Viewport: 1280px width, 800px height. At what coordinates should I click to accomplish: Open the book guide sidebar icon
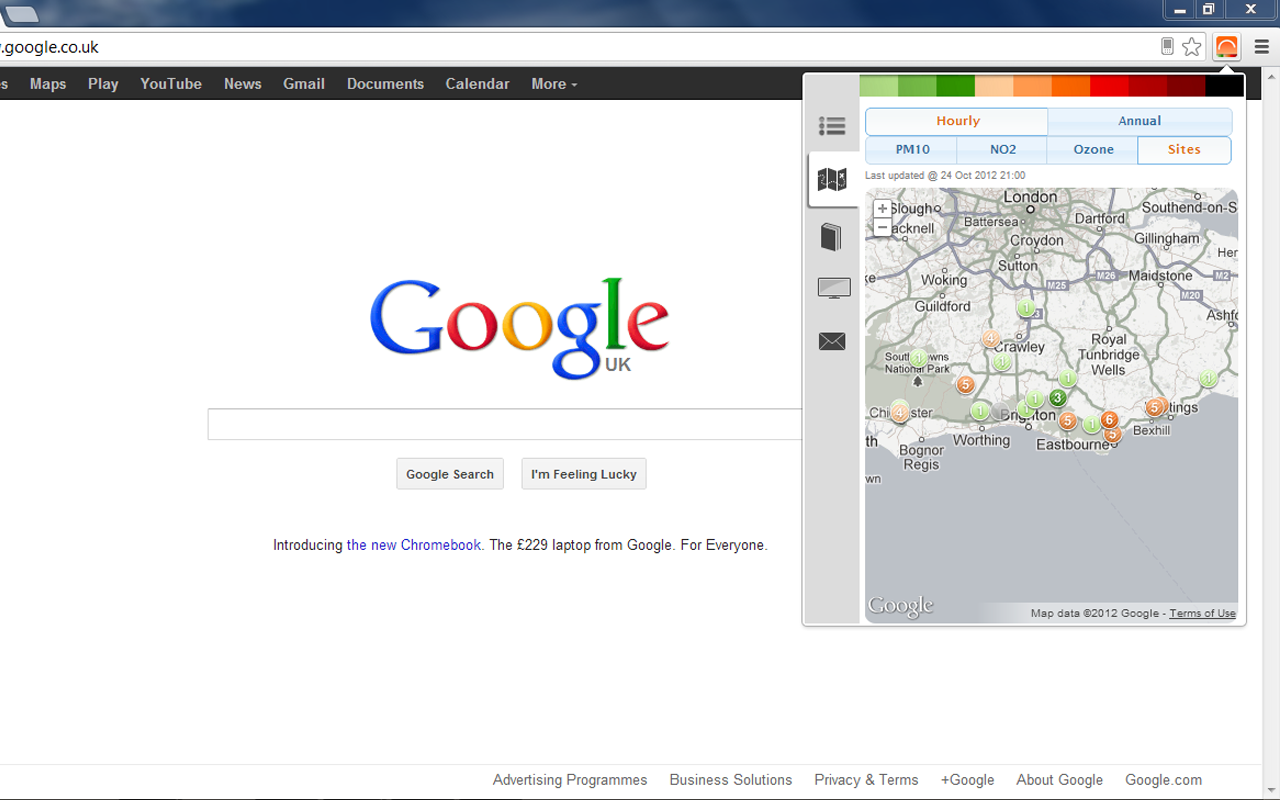pyautogui.click(x=831, y=237)
